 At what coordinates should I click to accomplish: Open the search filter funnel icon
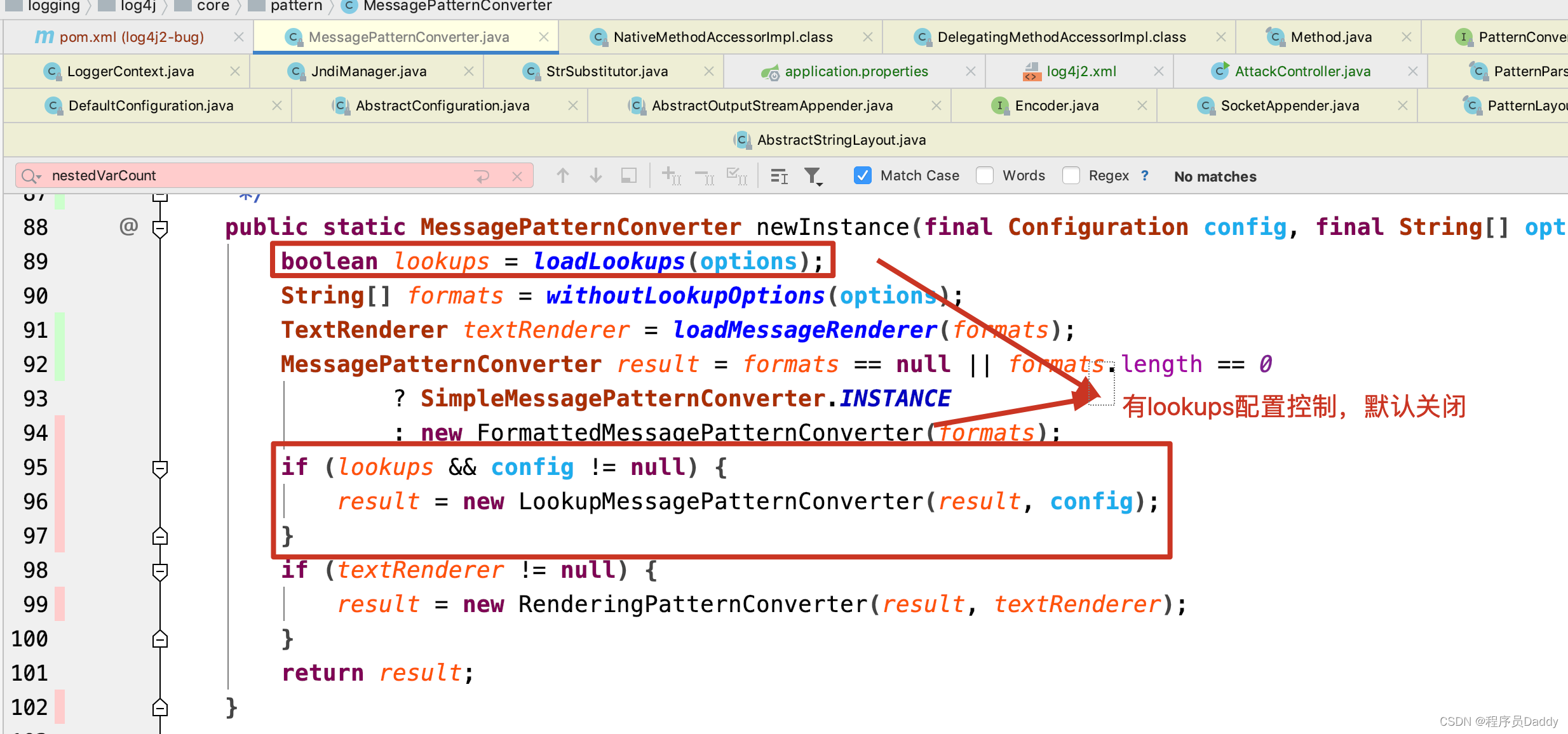tap(813, 176)
